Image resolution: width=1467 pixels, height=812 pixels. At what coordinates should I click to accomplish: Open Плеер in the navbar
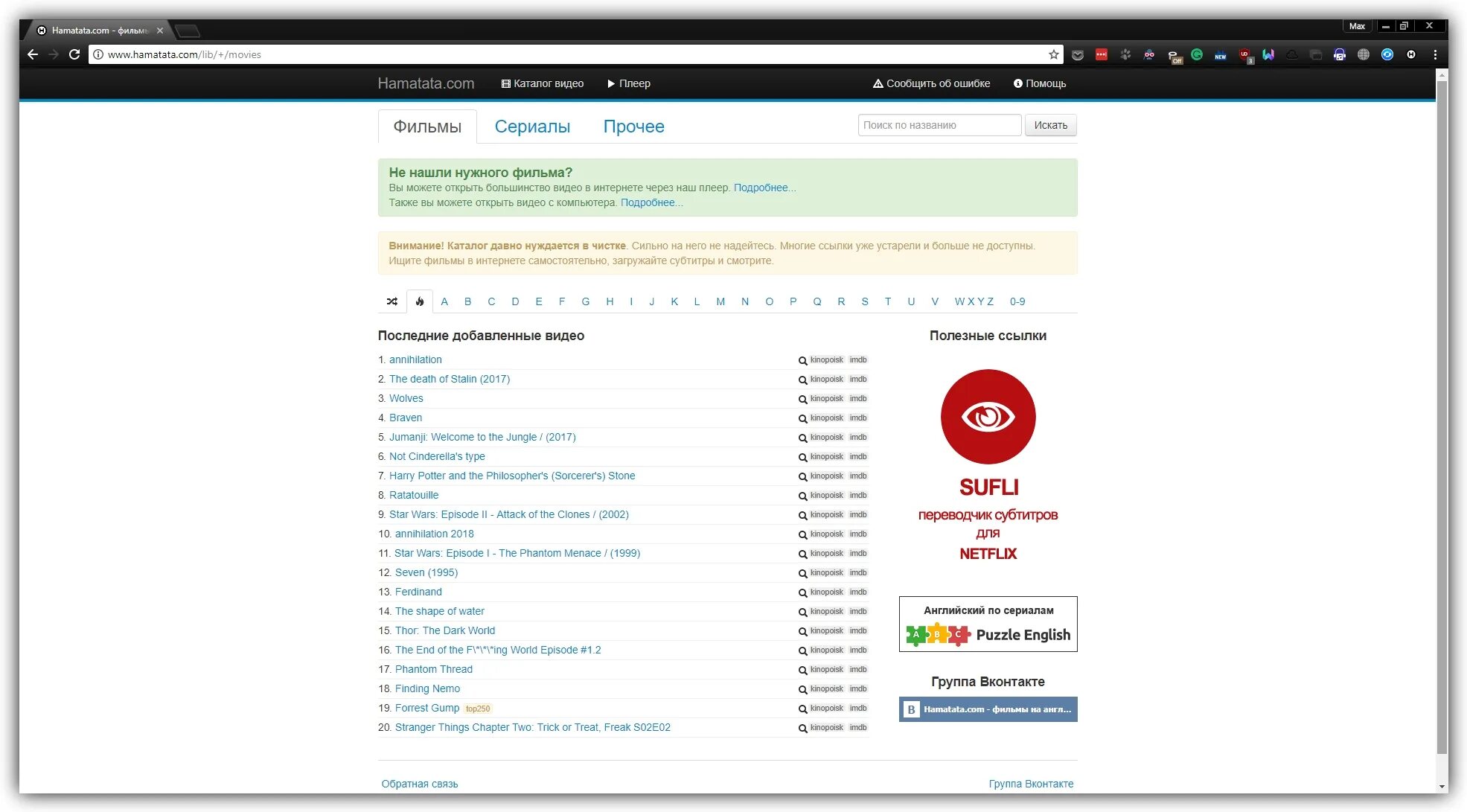point(629,83)
